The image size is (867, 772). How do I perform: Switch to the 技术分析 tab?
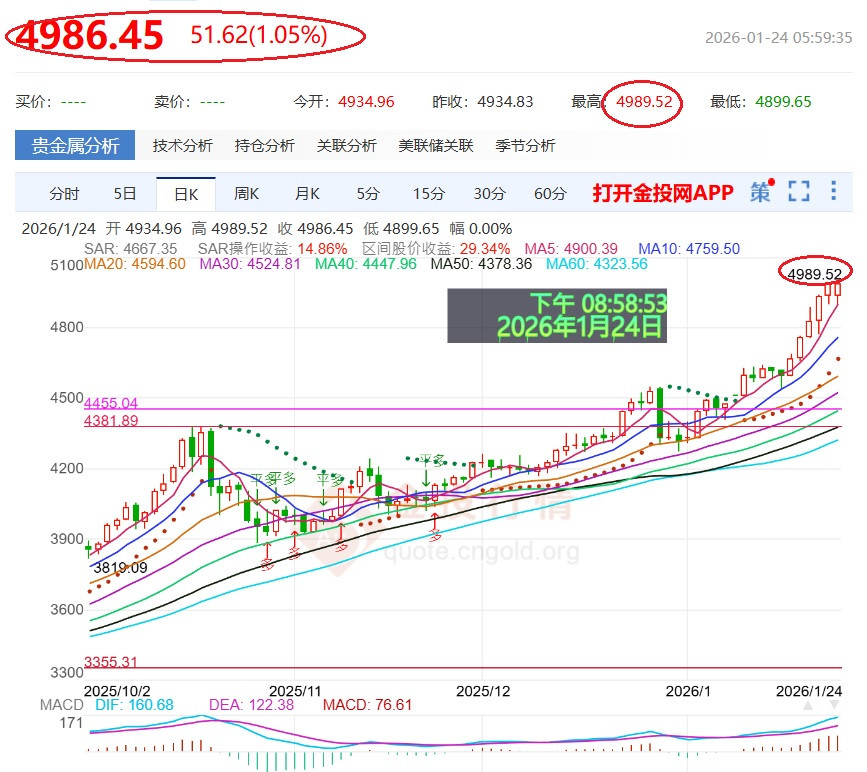pyautogui.click(x=185, y=144)
